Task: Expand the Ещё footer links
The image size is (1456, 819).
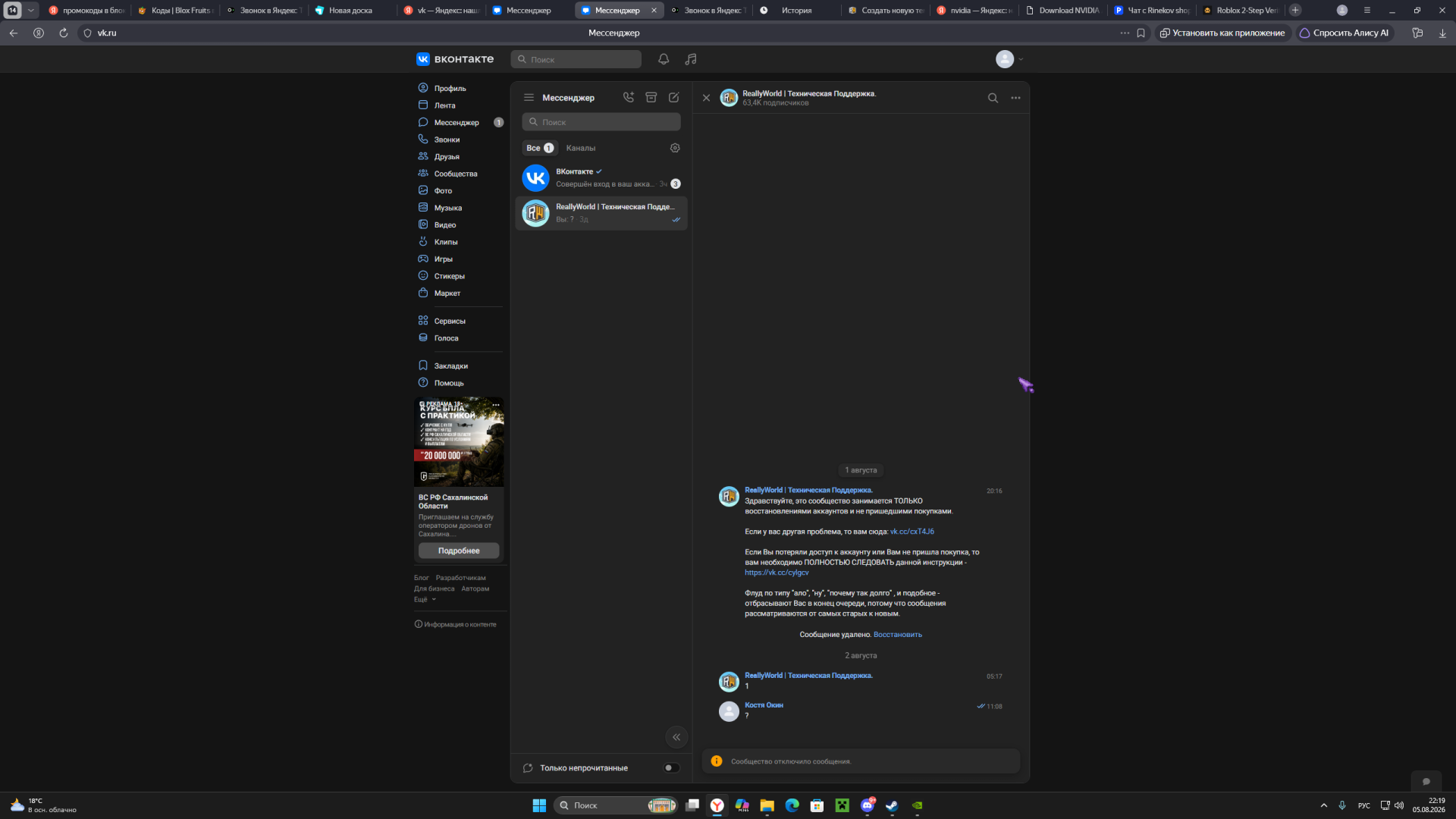Action: tap(425, 600)
